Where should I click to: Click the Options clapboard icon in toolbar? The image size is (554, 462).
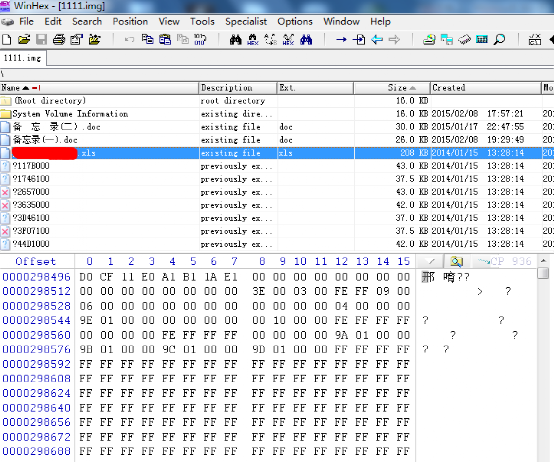535,39
